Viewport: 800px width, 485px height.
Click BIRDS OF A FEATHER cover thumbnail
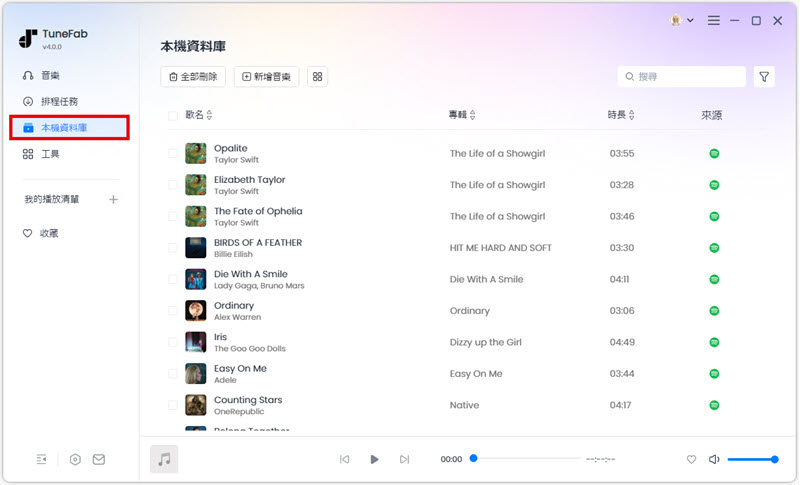tap(195, 248)
